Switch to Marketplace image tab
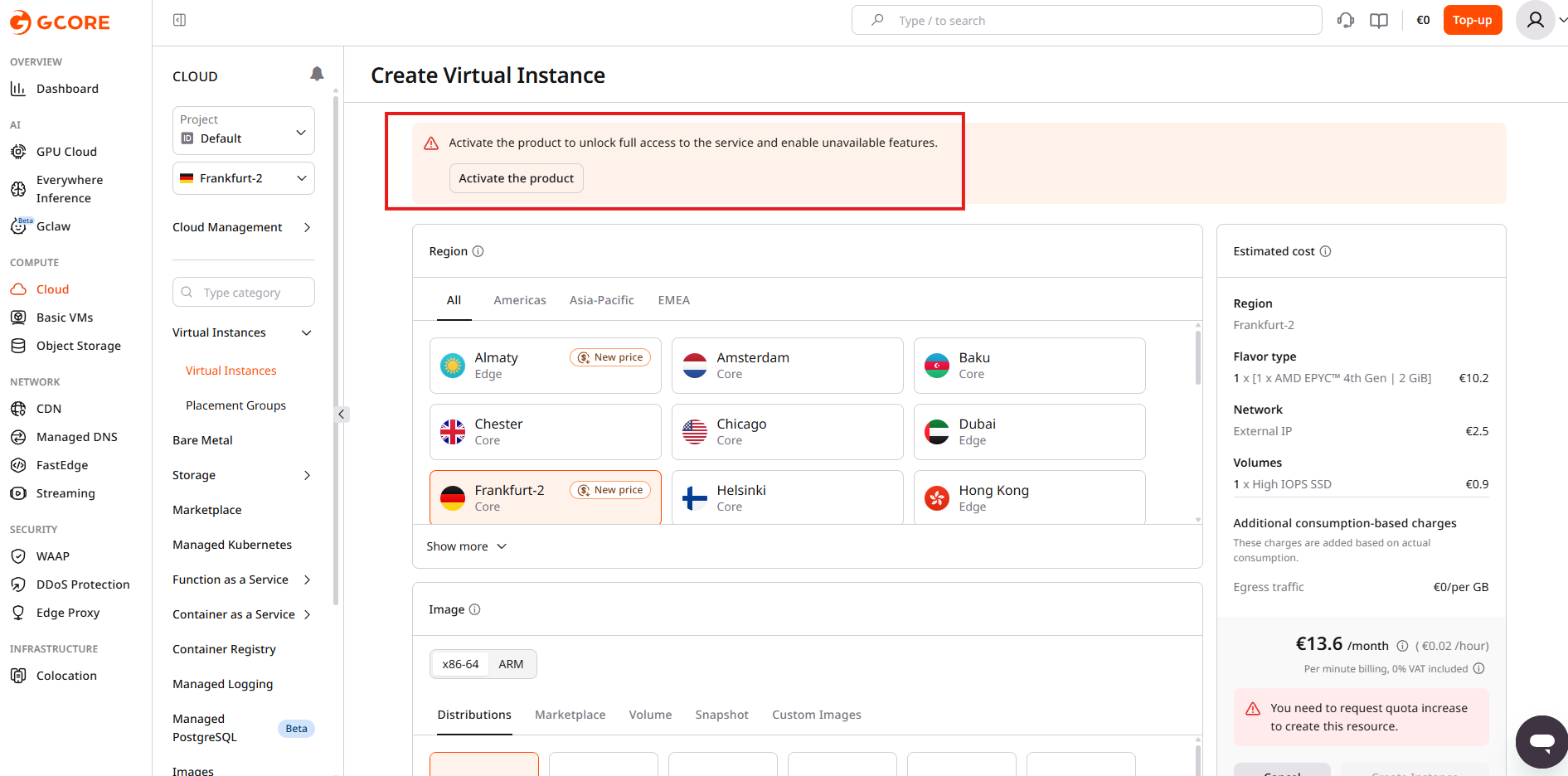The width and height of the screenshot is (1568, 776). [x=570, y=715]
